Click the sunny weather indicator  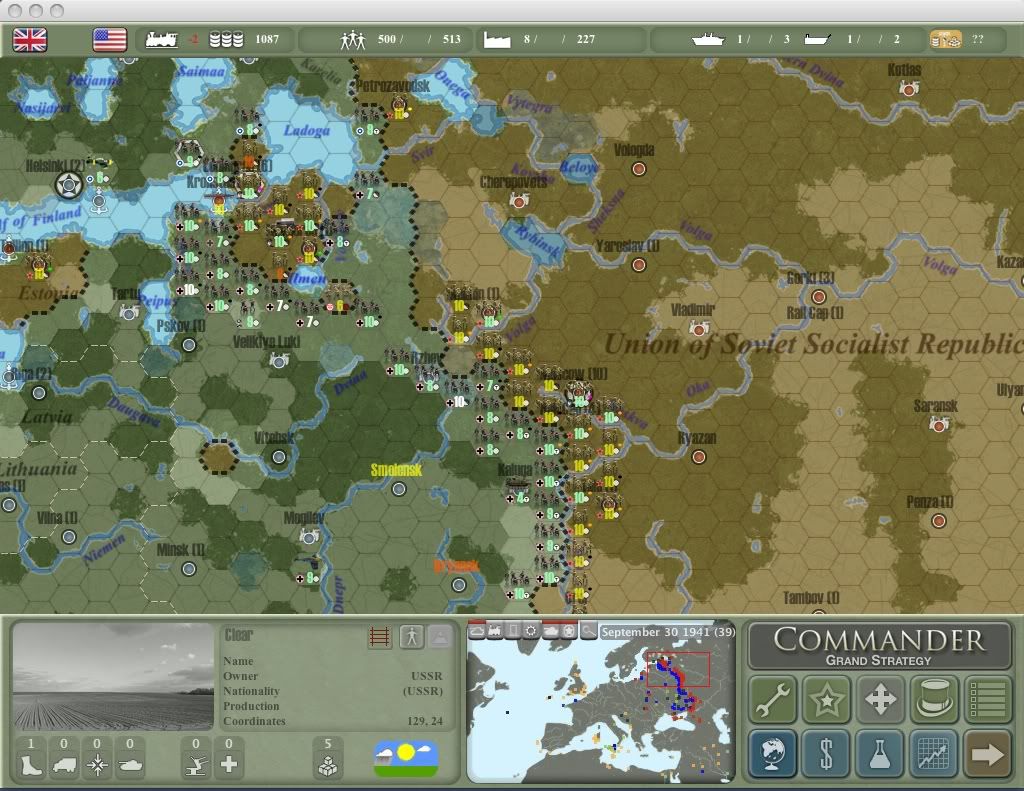coord(406,759)
